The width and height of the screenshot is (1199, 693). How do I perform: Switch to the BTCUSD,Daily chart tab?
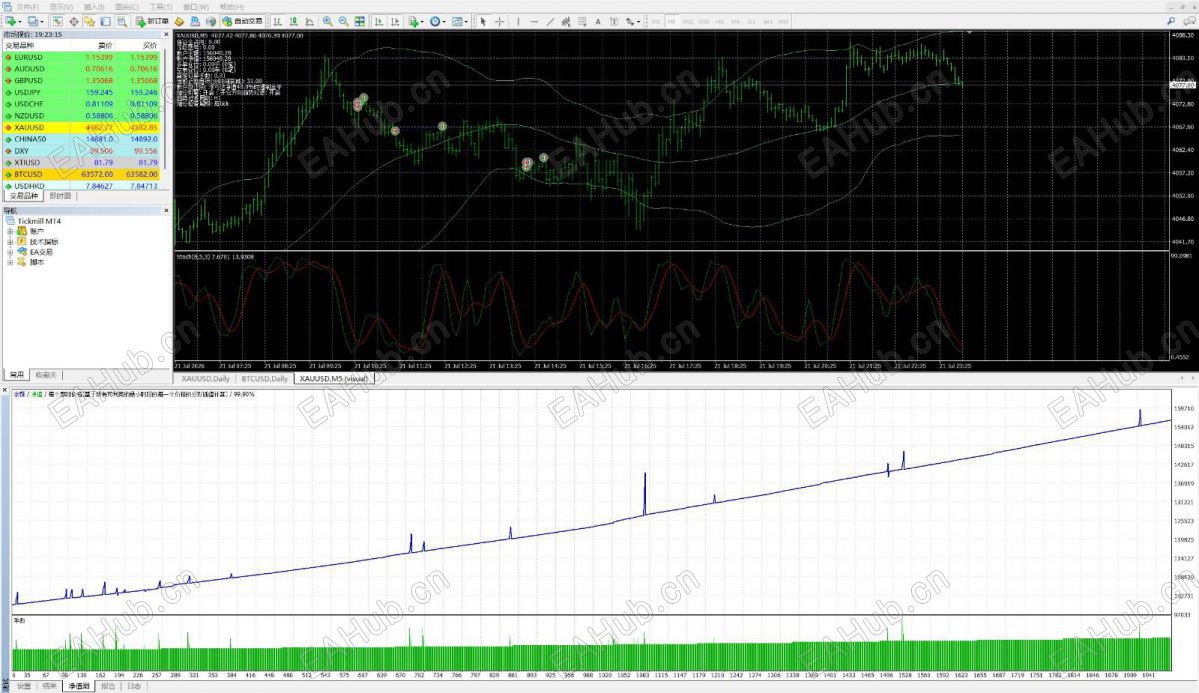265,379
